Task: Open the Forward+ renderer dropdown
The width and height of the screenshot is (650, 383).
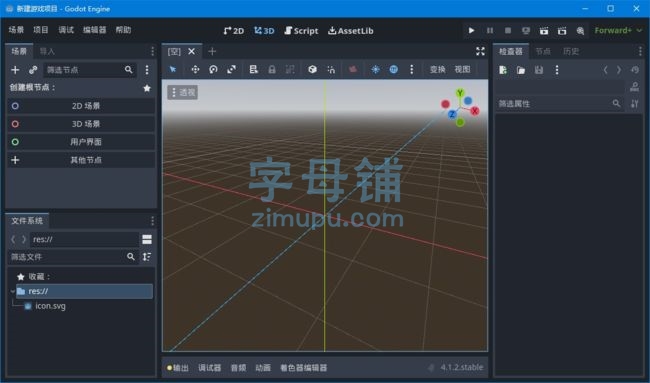Action: (618, 30)
